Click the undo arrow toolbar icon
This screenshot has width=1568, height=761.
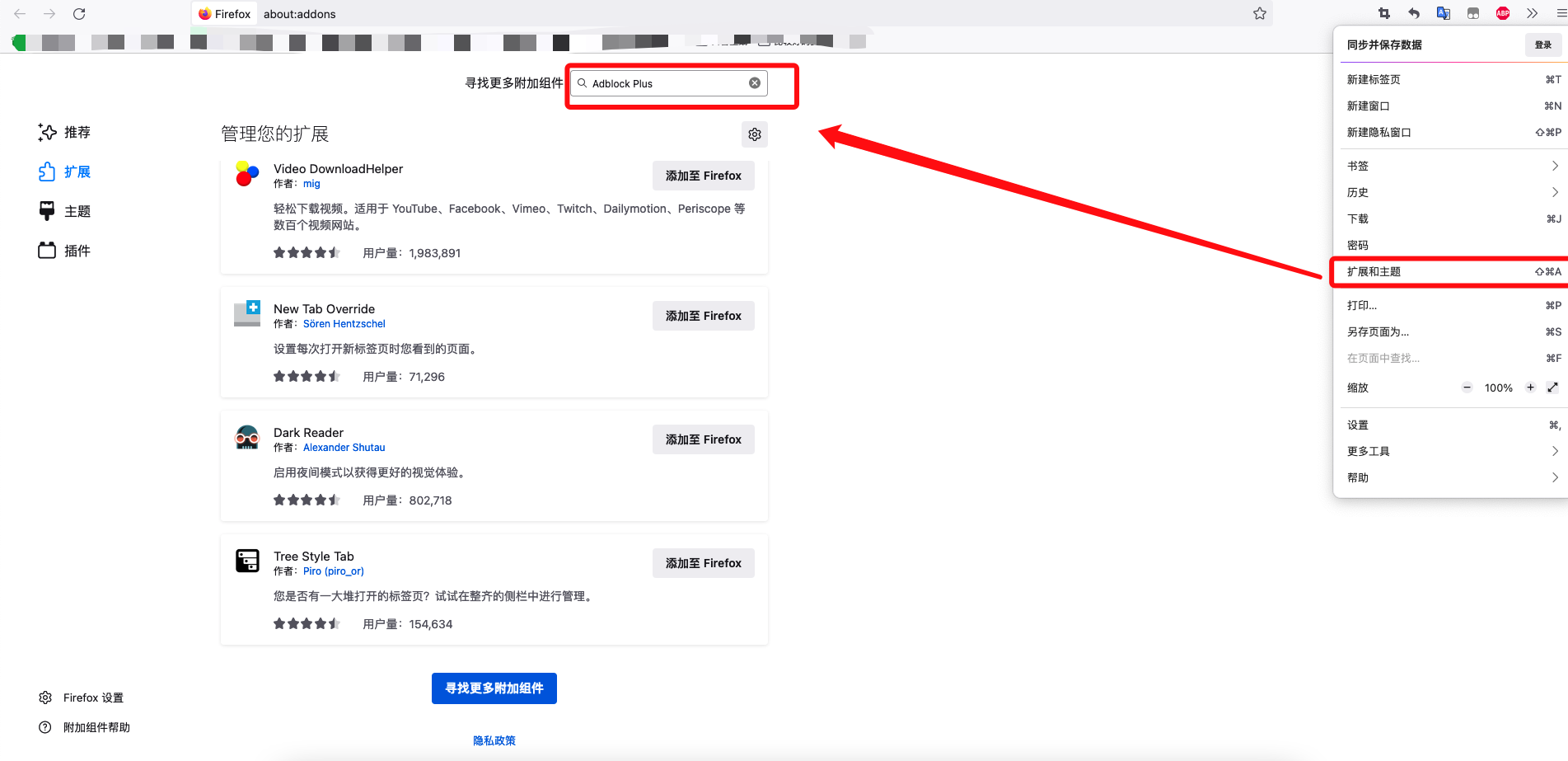click(1414, 13)
